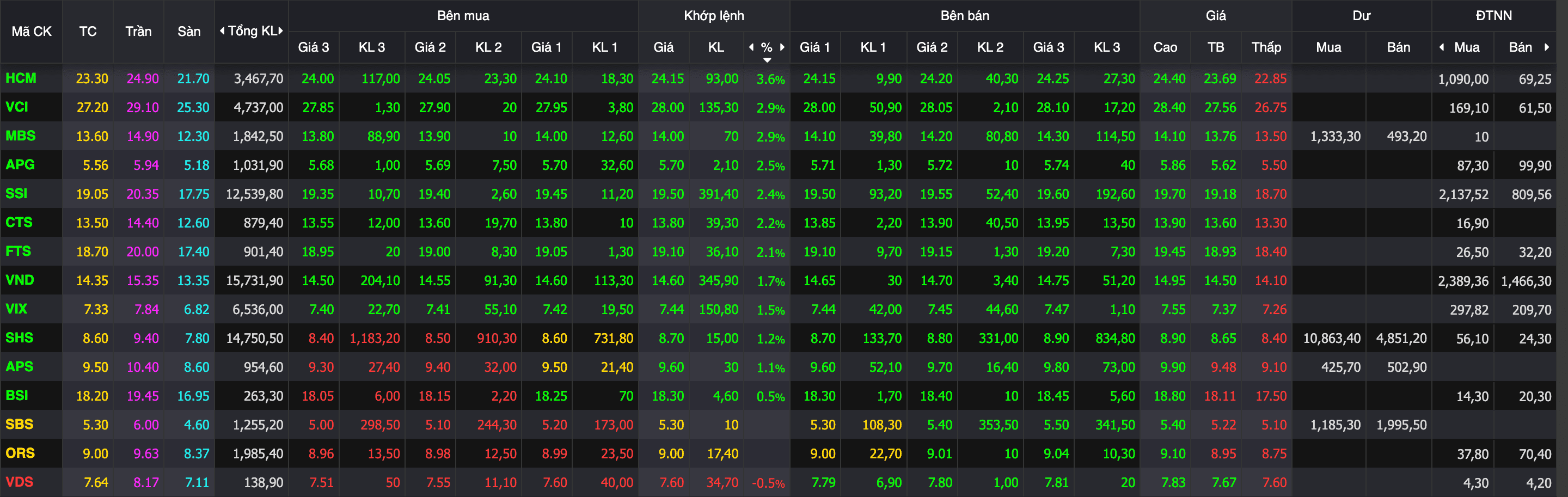Click the ĐTNN group header
The image size is (1568, 497).
1494,16
